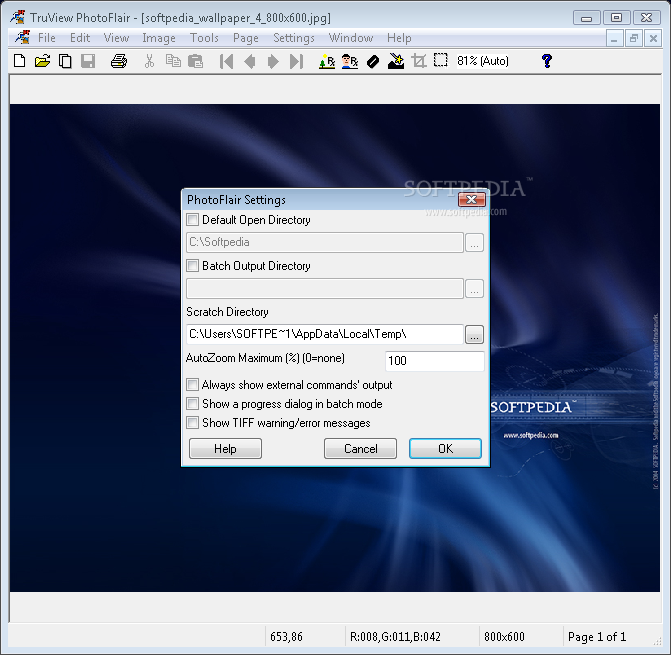The image size is (671, 655).
Task: Close the PhotoFlair Settings dialog
Action: [472, 199]
